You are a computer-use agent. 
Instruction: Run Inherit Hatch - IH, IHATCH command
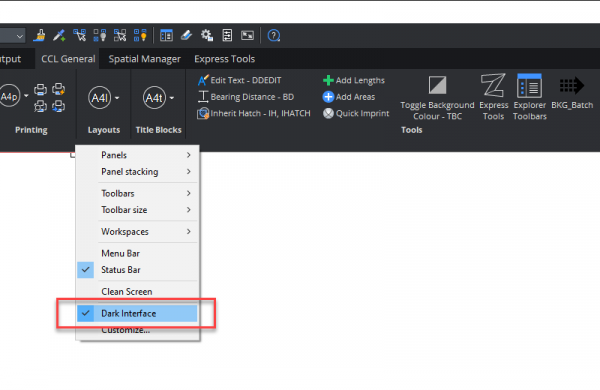(x=254, y=113)
